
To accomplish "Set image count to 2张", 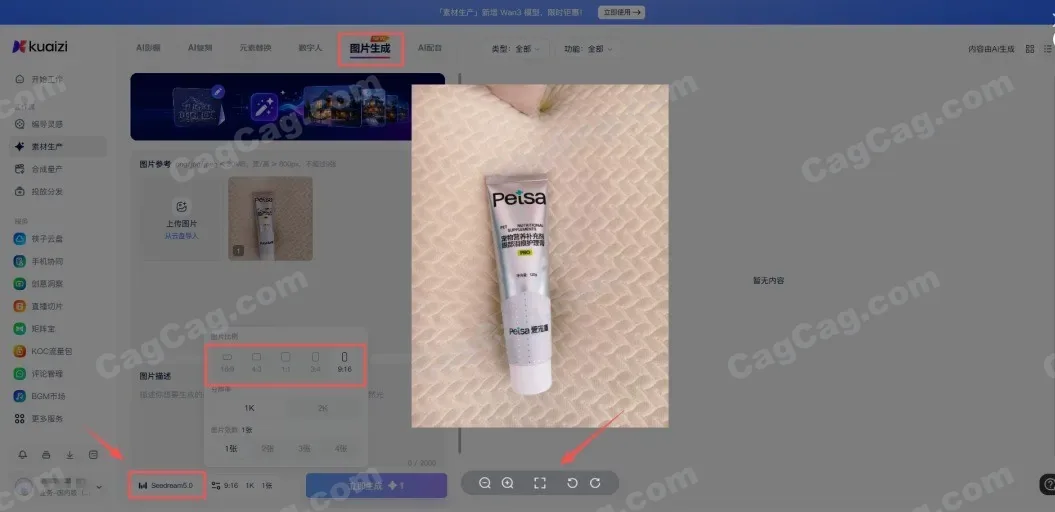I will tap(267, 449).
